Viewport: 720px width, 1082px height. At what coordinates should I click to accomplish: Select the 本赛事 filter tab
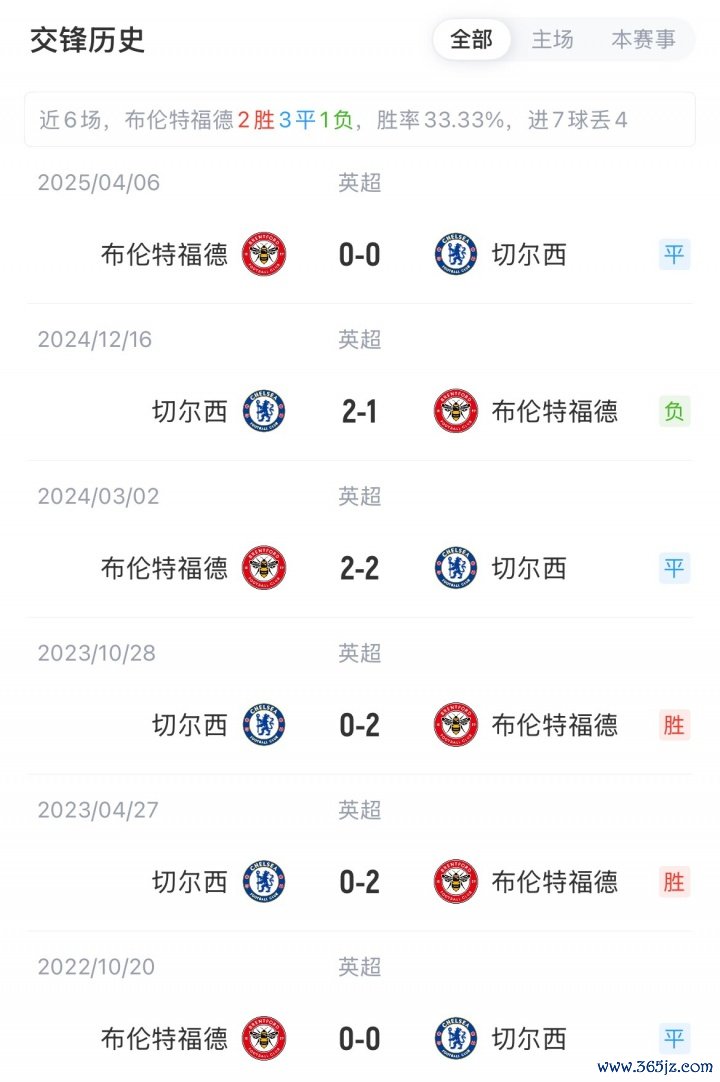pyautogui.click(x=643, y=40)
